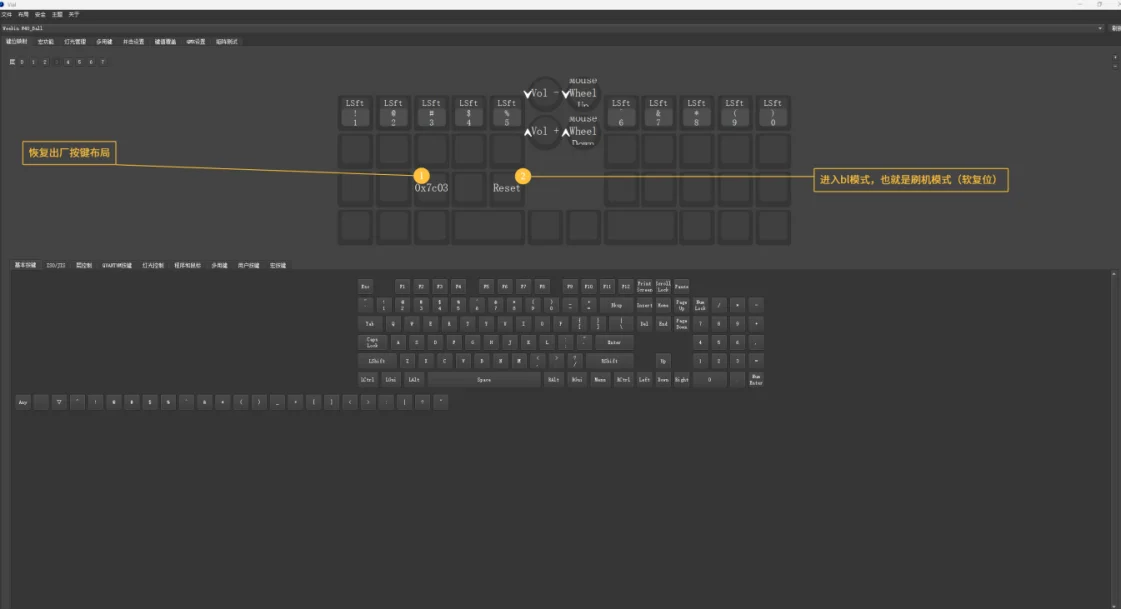Screen dimensions: 1121x610
Task: Select the Reset key on the layout
Action: click(x=506, y=188)
